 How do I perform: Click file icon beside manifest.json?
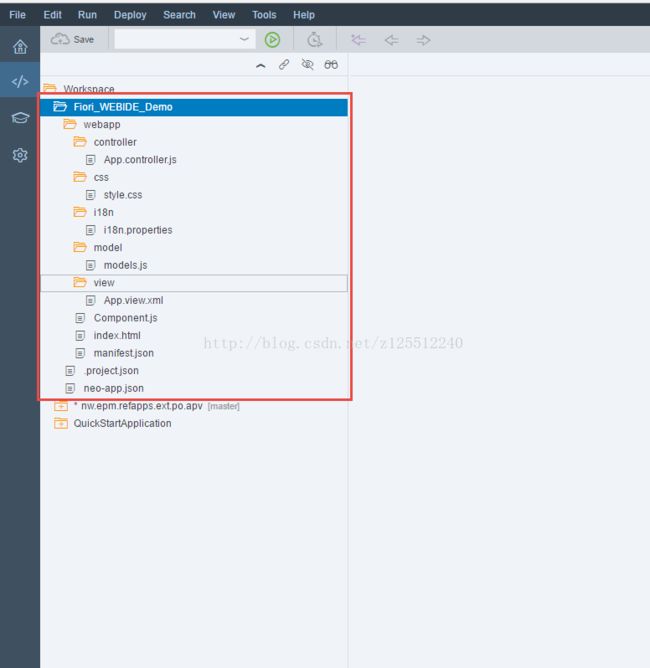80,353
